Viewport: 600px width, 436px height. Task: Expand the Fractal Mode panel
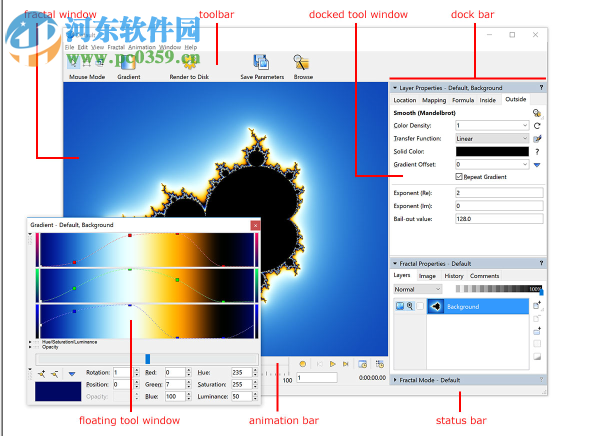pyautogui.click(x=395, y=380)
